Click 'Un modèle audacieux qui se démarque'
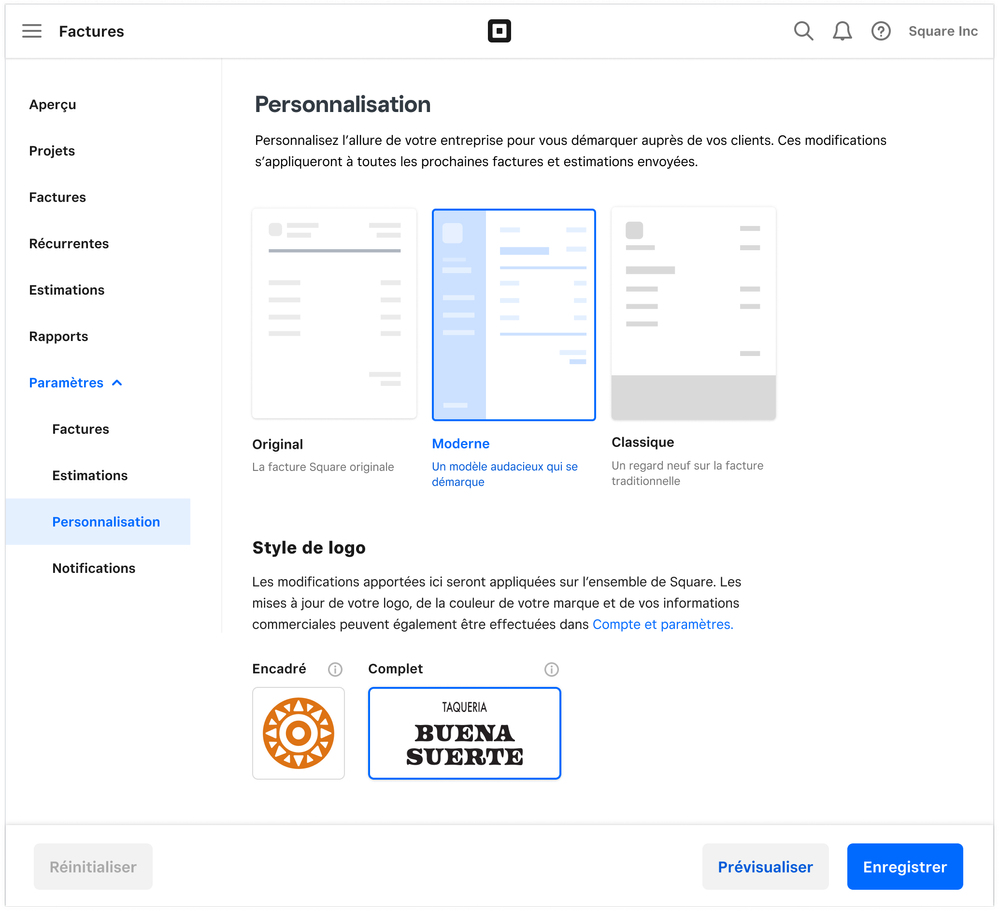The height and width of the screenshot is (911, 999). 505,474
